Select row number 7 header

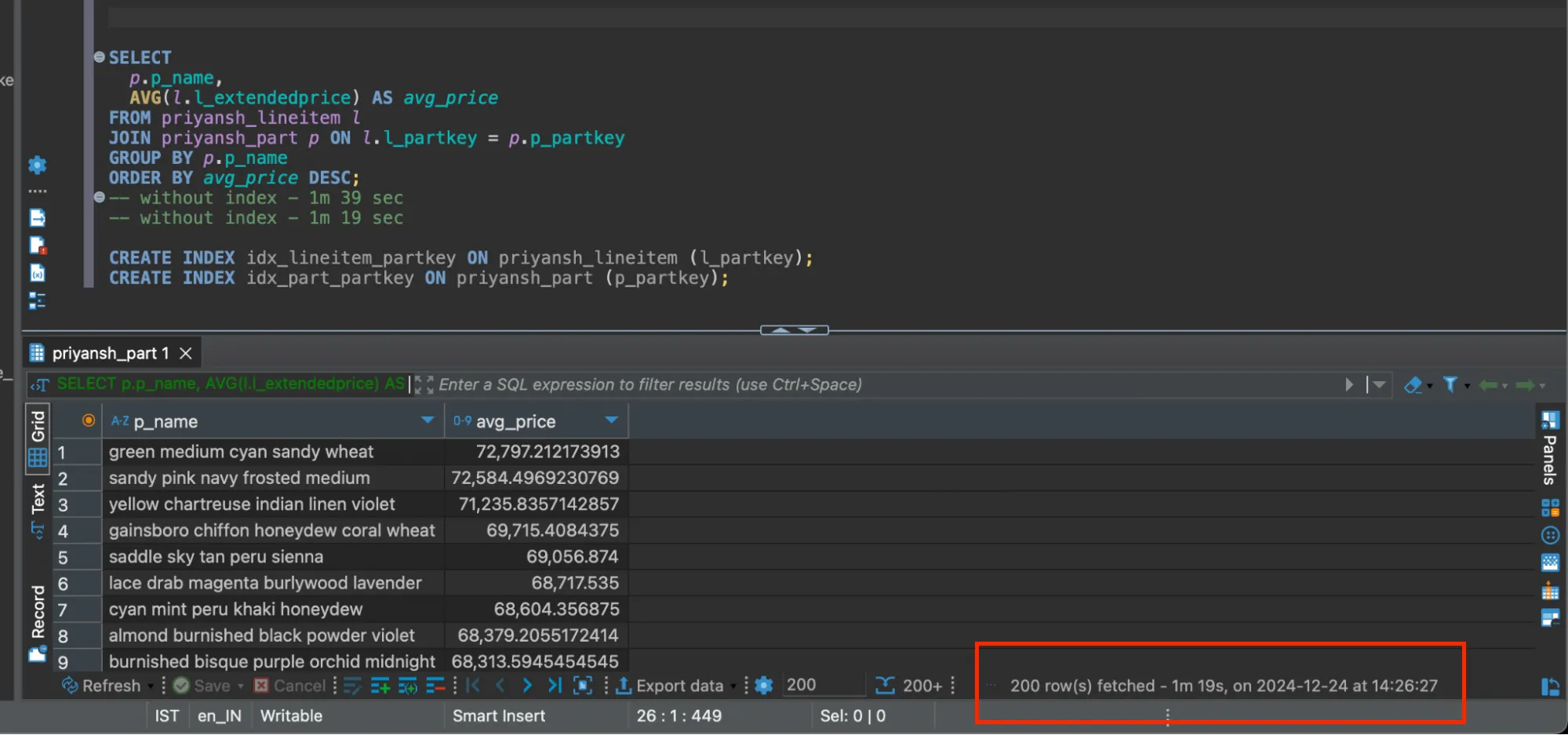click(x=77, y=609)
